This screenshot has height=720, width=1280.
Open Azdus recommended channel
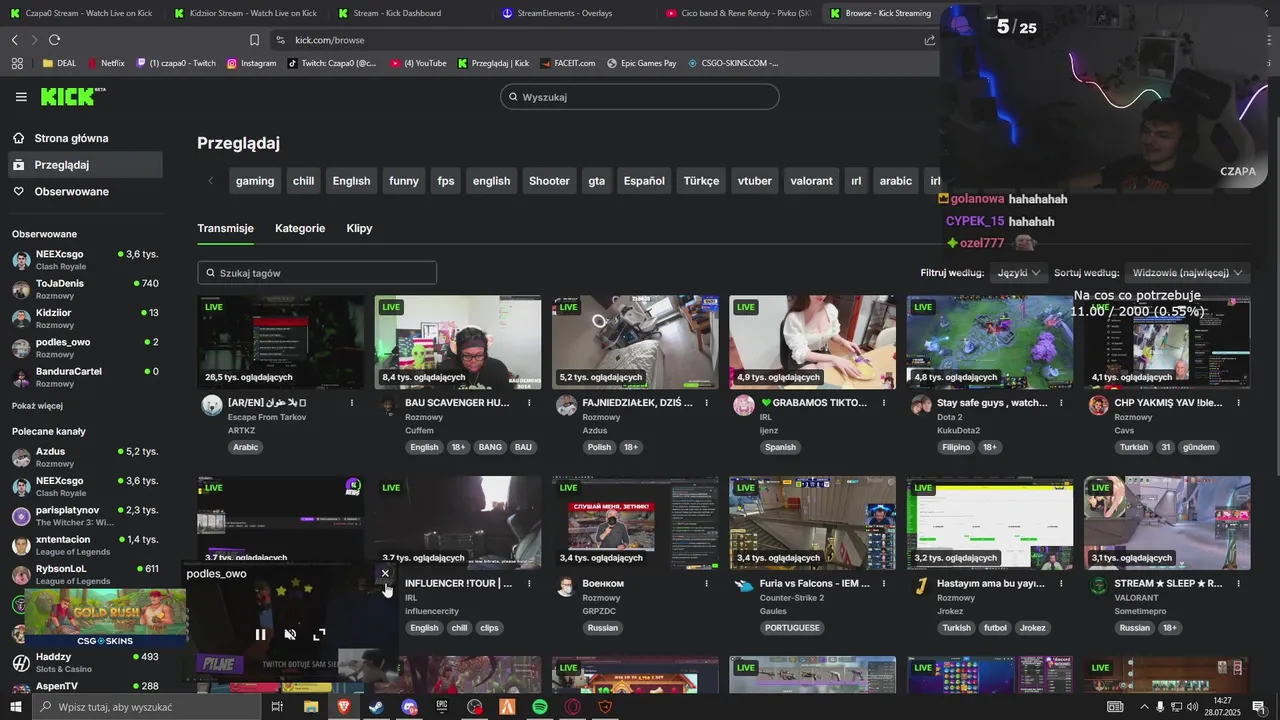click(85, 457)
